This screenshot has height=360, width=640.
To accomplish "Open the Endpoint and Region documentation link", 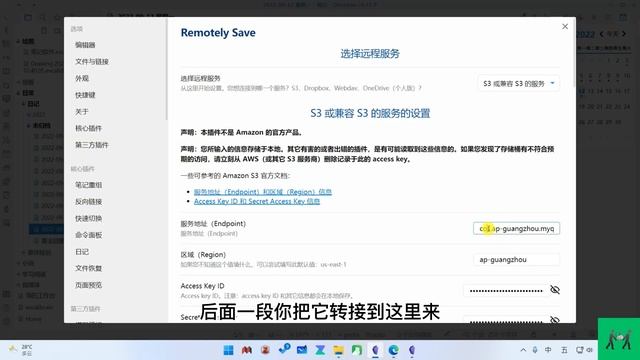I will (262, 192).
